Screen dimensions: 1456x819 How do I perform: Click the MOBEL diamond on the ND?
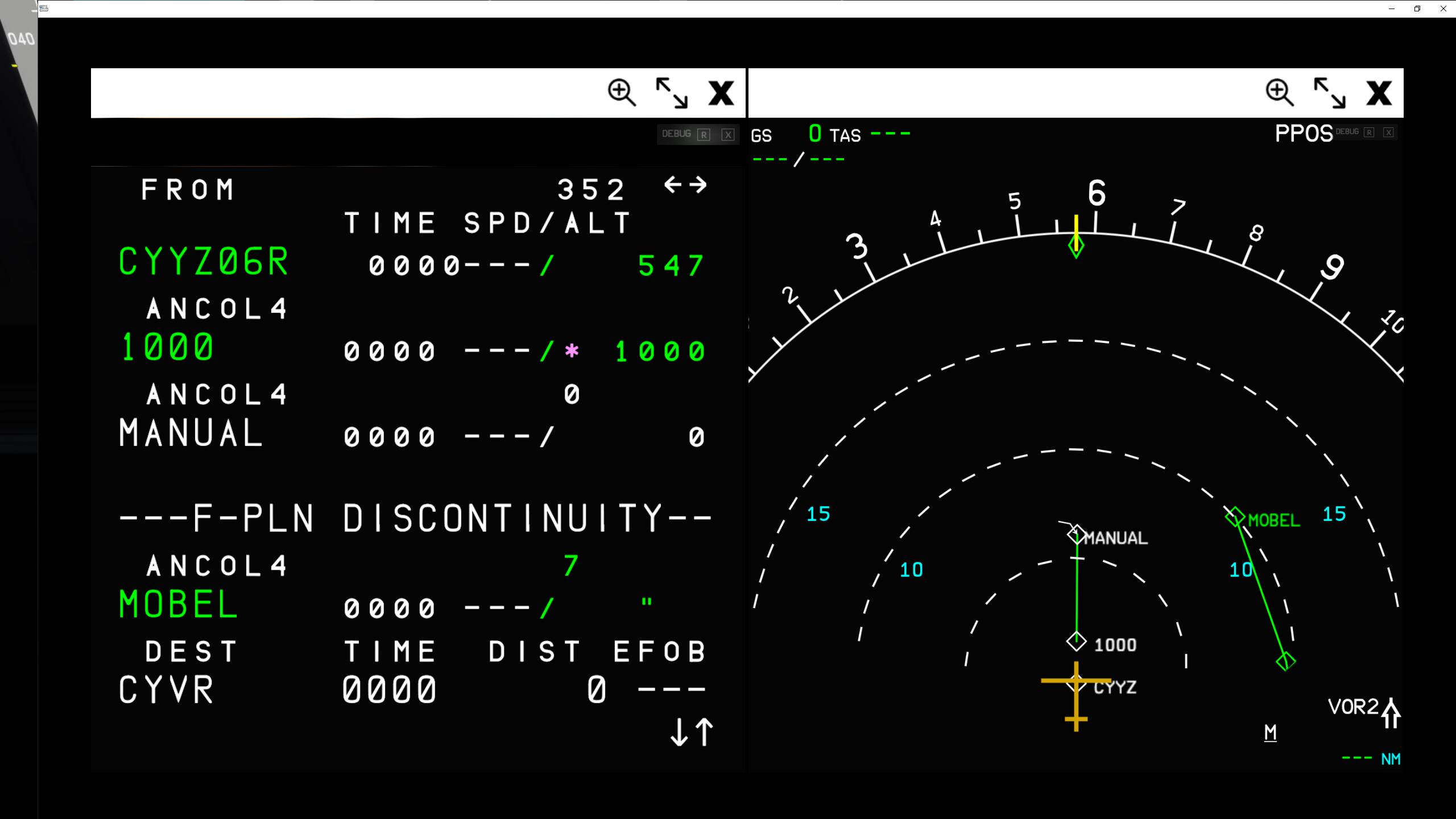[x=1235, y=517]
